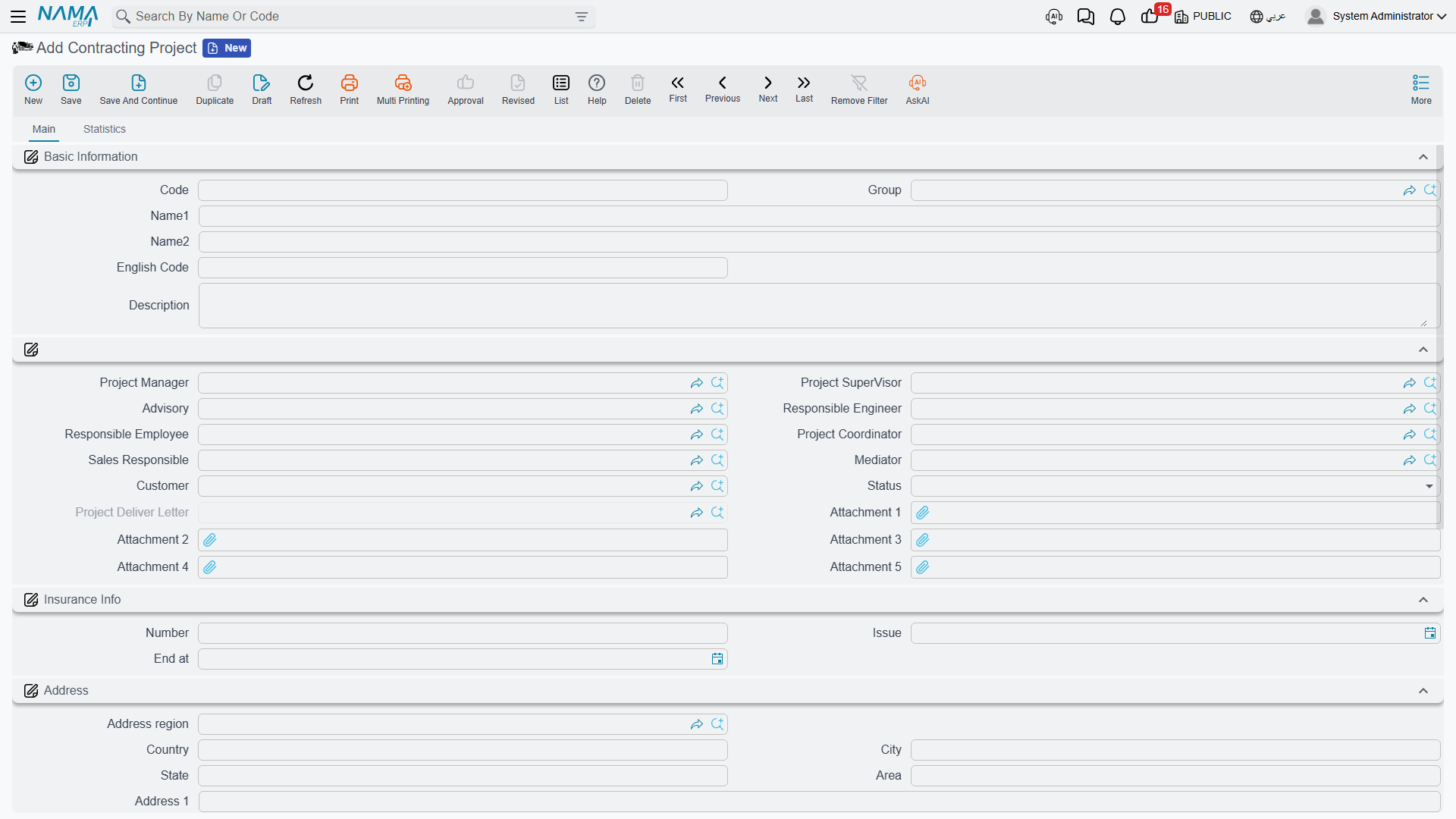Switch language to Arabic
This screenshot has width=1456, height=819.
(1268, 17)
